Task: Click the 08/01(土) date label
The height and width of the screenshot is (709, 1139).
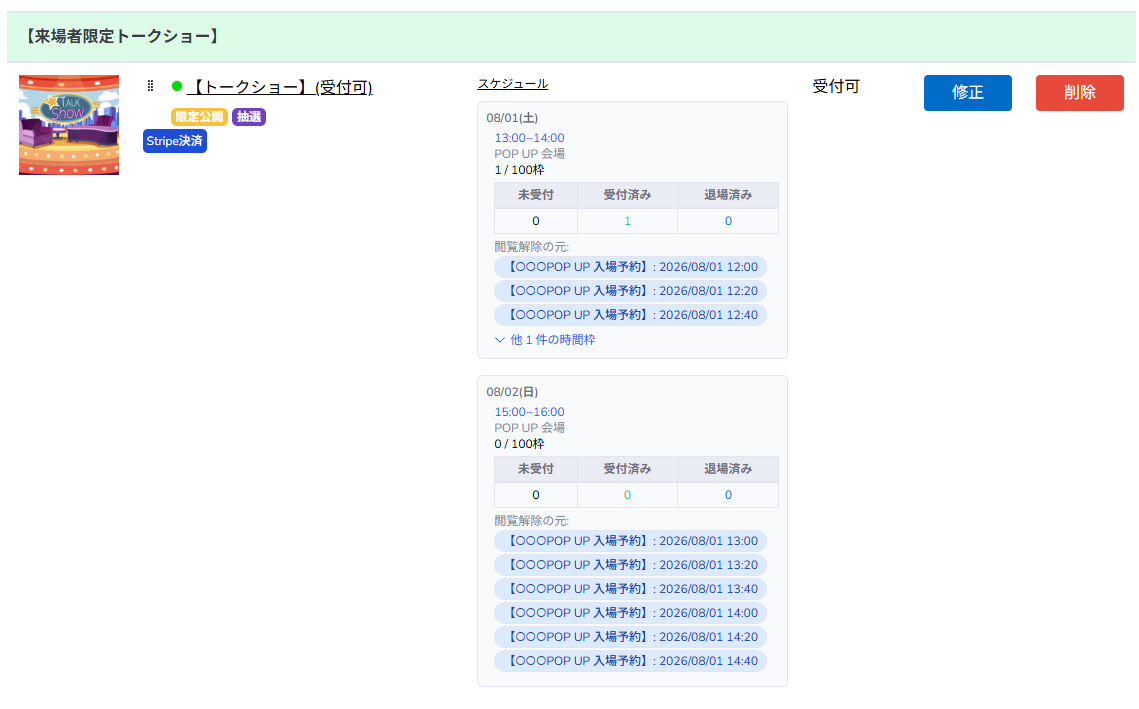Action: pyautogui.click(x=512, y=118)
